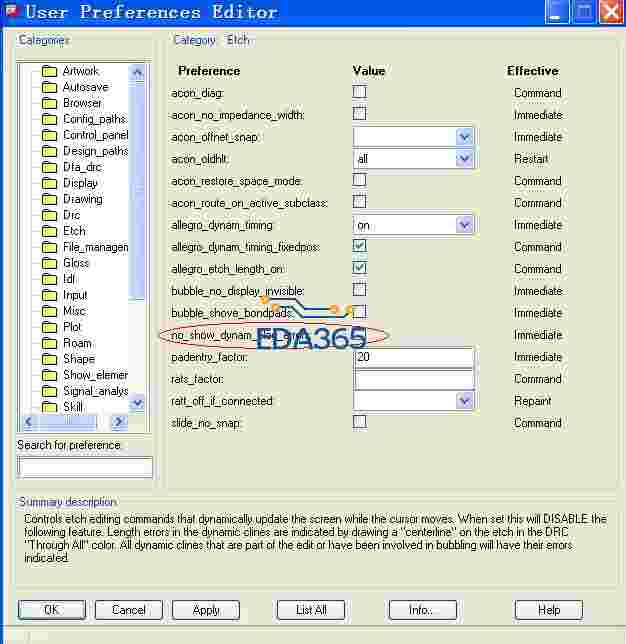
Task: Open acon_offnet_snap value dropdown
Action: 465,137
